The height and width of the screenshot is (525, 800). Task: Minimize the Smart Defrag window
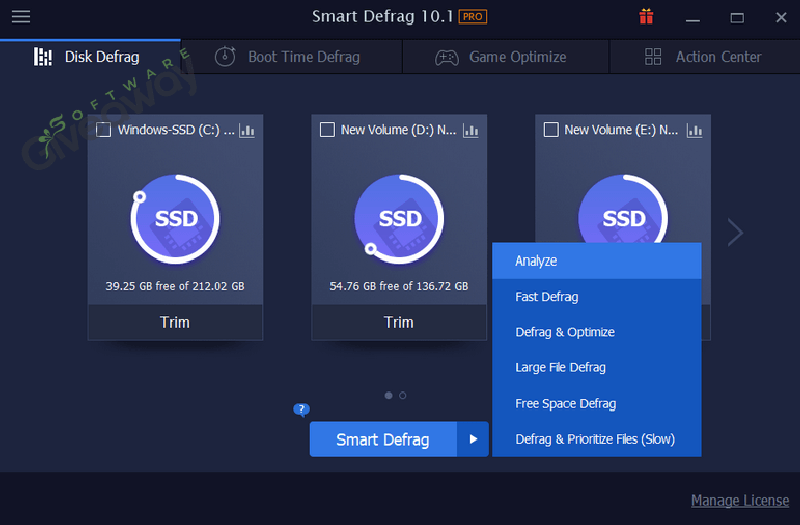click(x=692, y=18)
